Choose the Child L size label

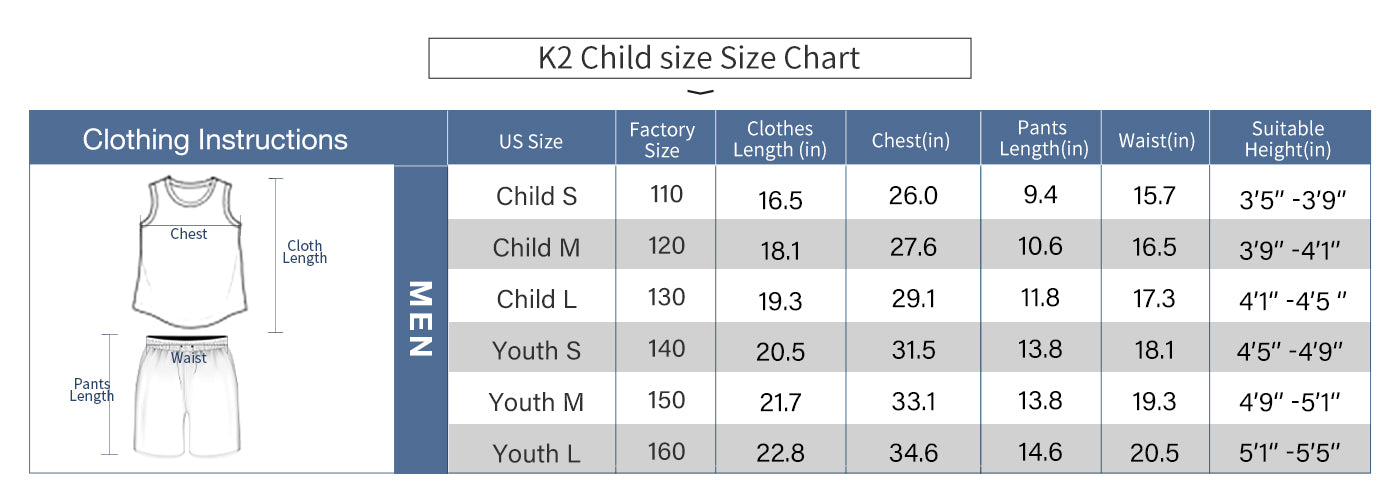pos(537,299)
